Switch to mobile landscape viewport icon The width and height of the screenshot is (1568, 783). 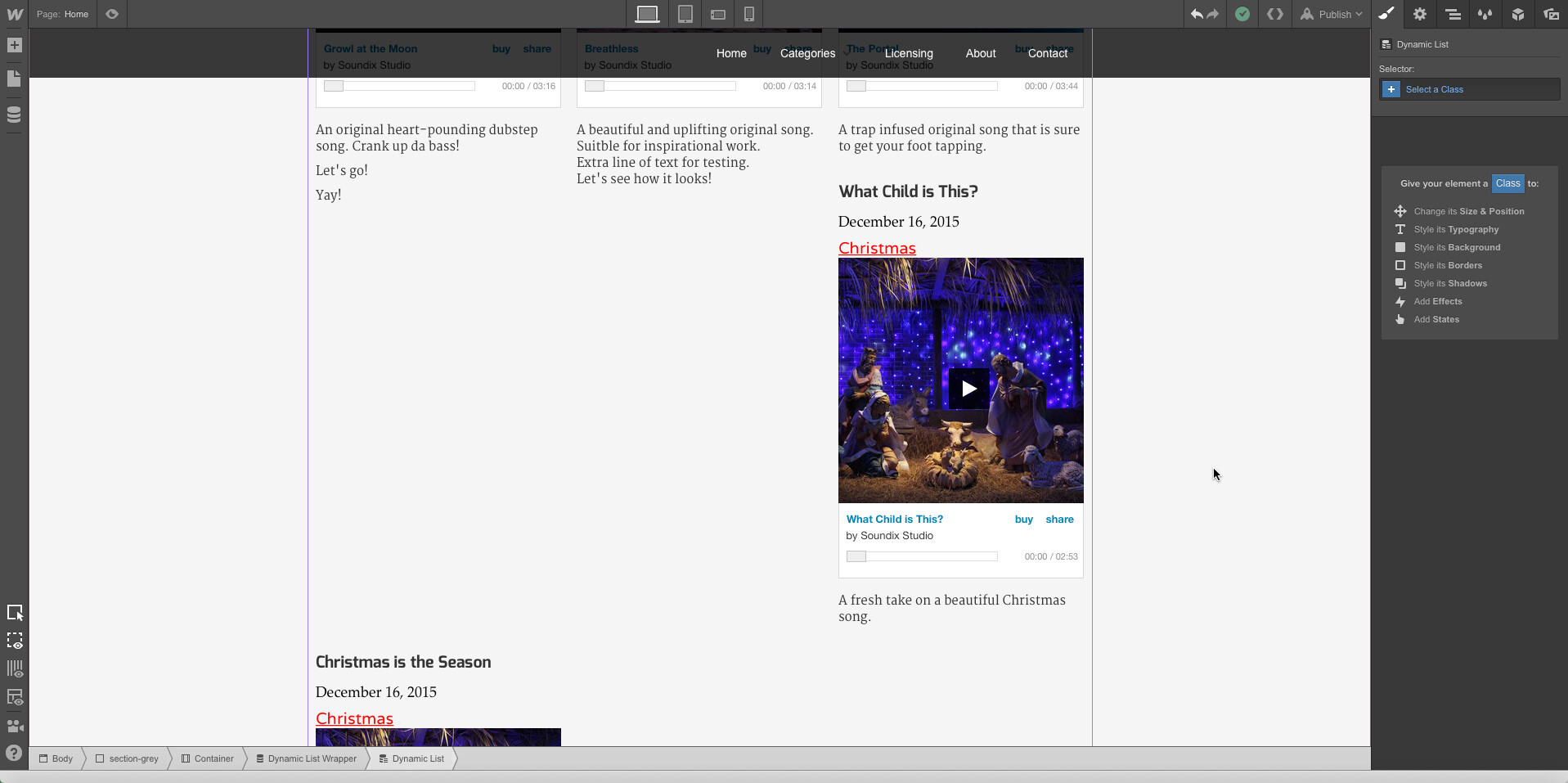(718, 15)
